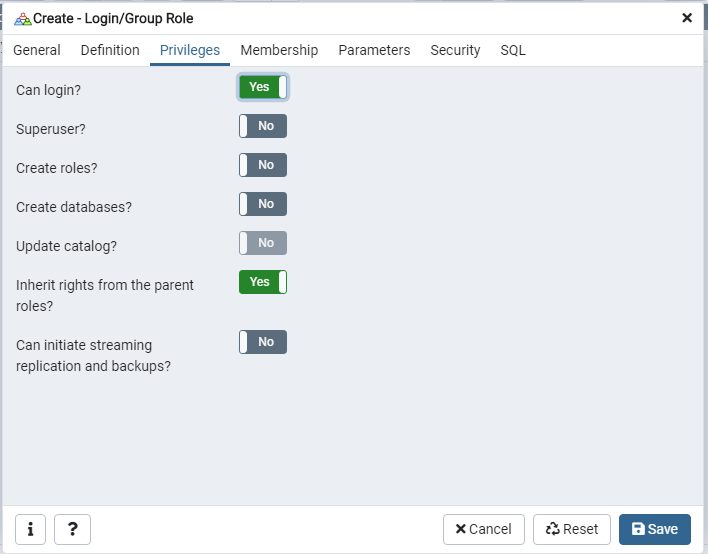Turn on 'Create roles?' switch
The height and width of the screenshot is (554, 708).
[263, 165]
